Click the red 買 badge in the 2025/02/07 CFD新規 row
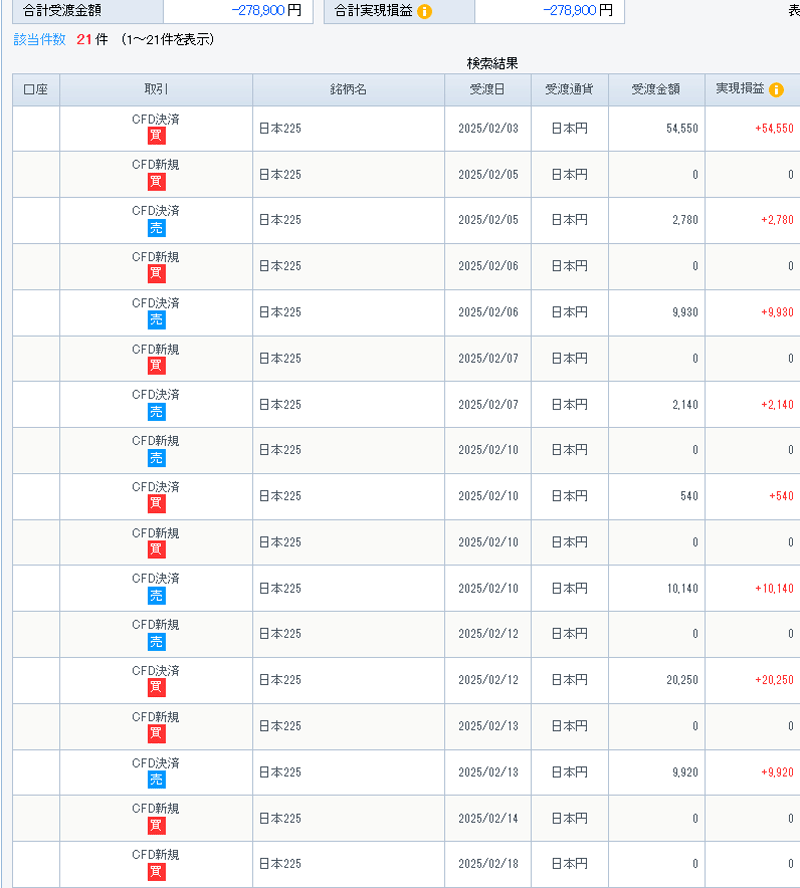The width and height of the screenshot is (800, 888). (x=156, y=366)
